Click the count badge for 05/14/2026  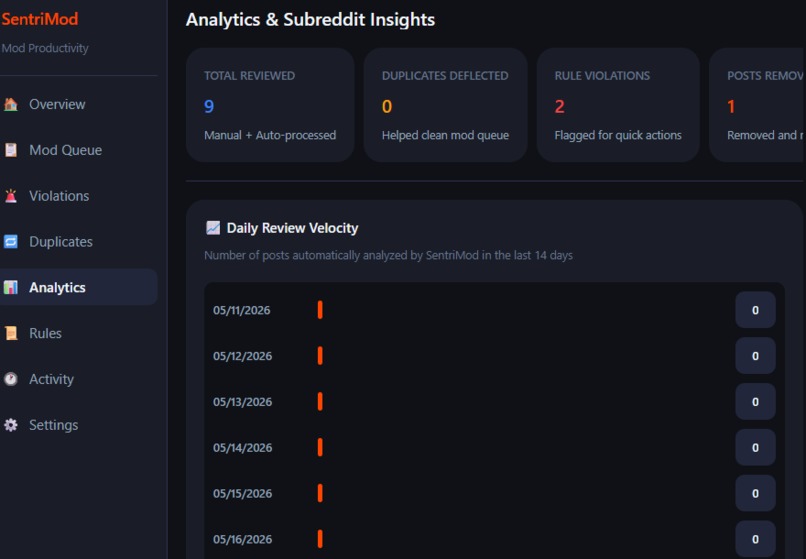(x=755, y=447)
